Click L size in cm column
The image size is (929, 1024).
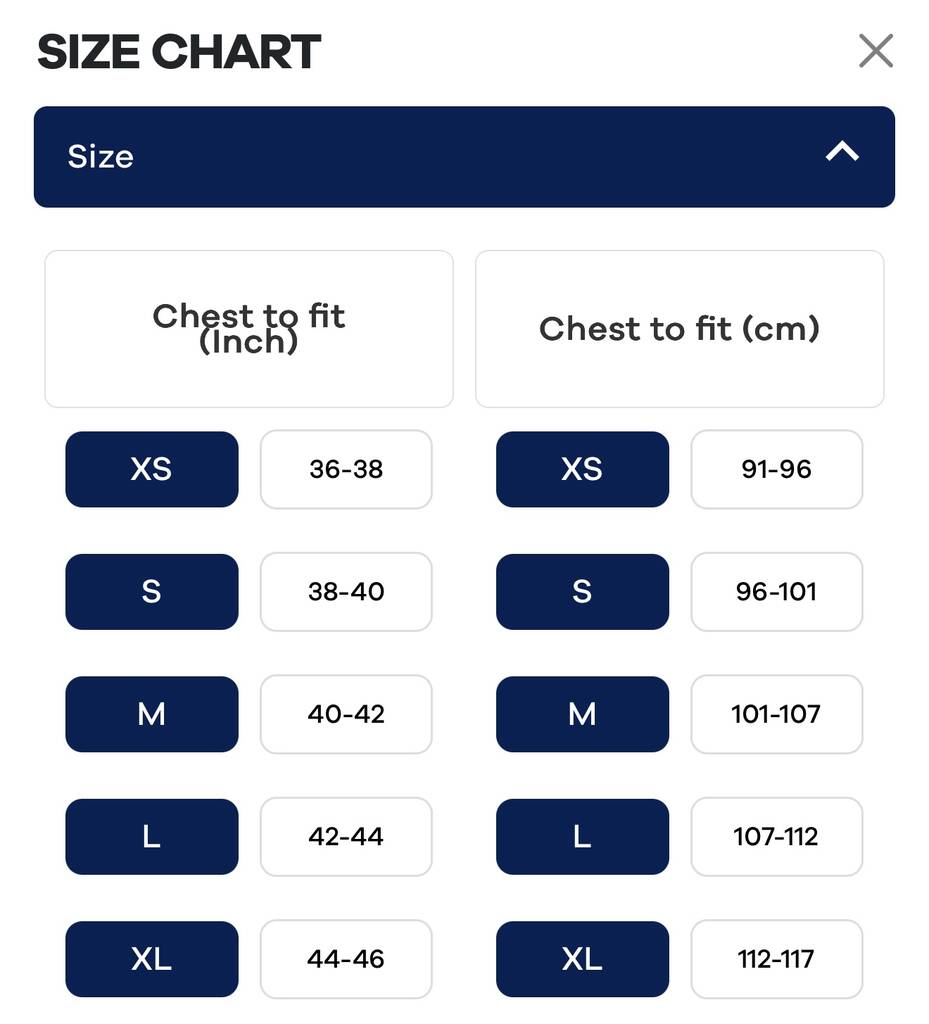tap(582, 836)
